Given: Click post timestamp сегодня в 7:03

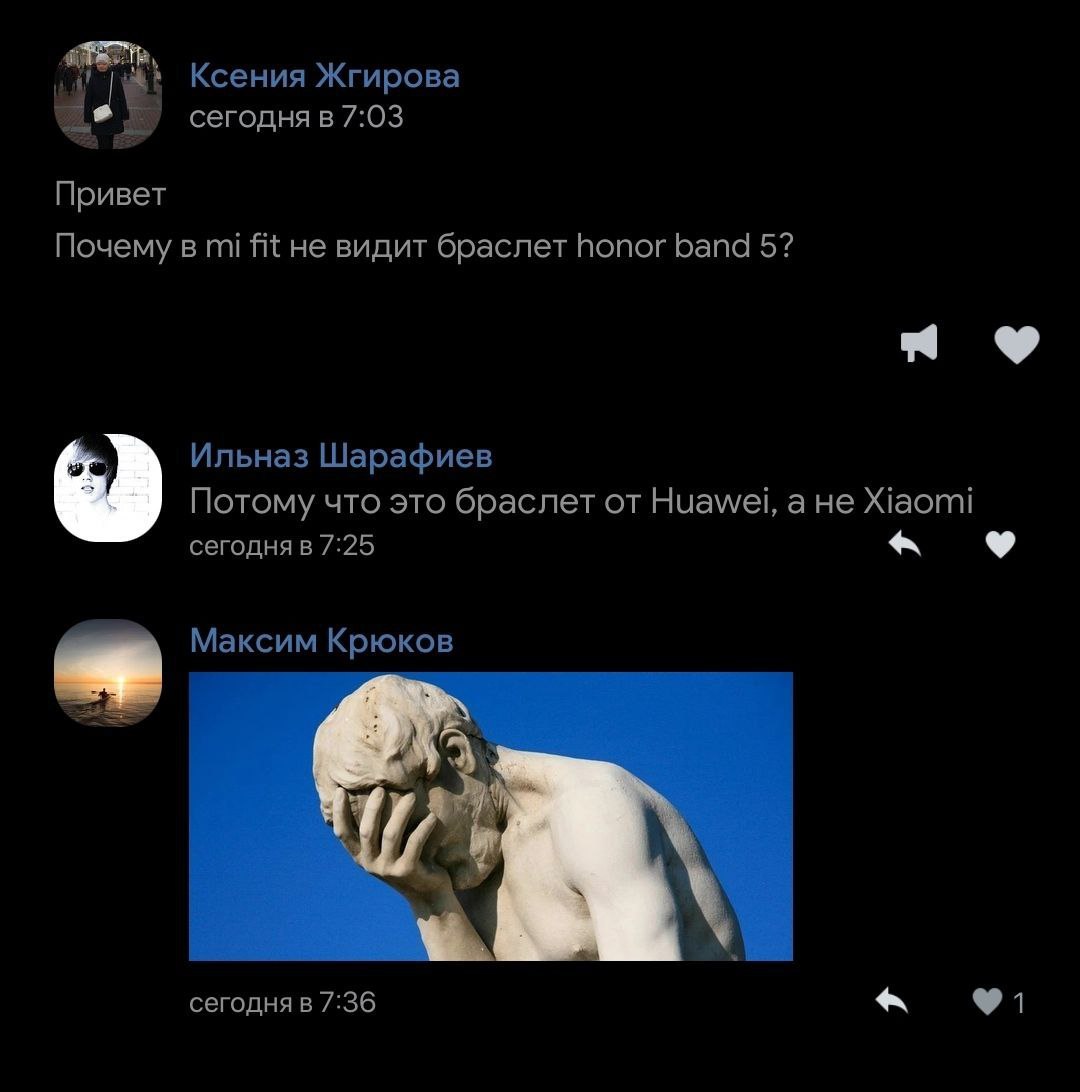Looking at the screenshot, I should [296, 117].
